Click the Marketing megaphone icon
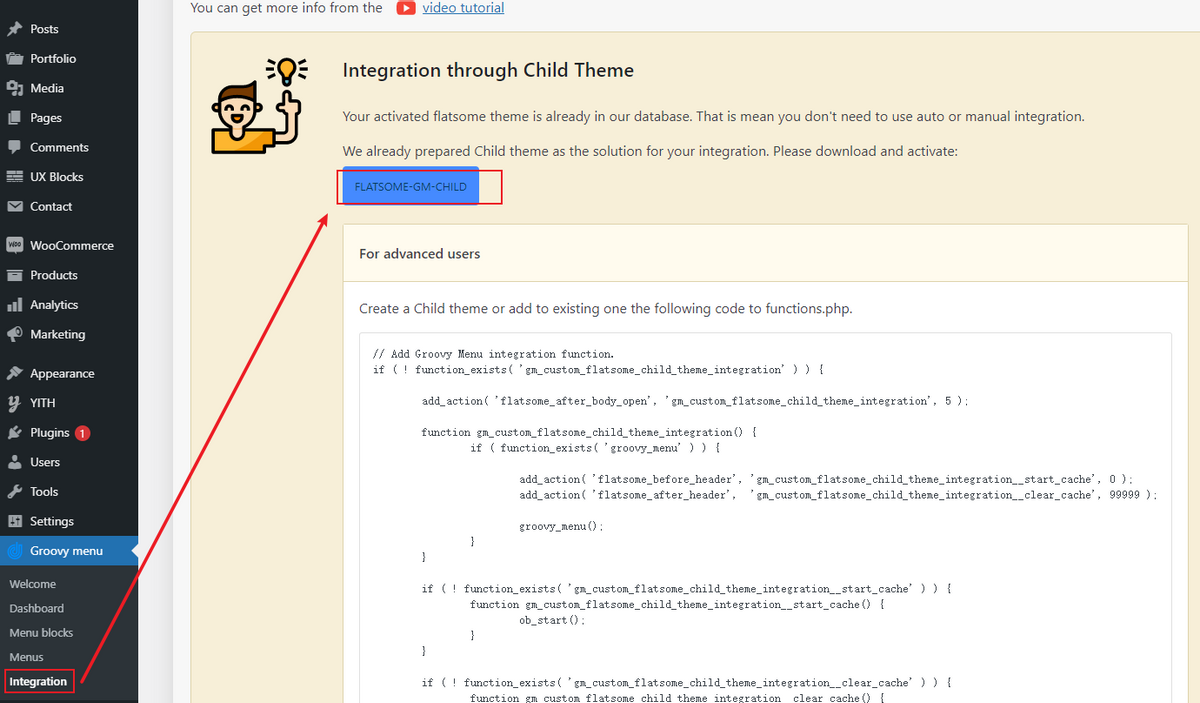Screen dimensions: 1200x703 coord(14,334)
